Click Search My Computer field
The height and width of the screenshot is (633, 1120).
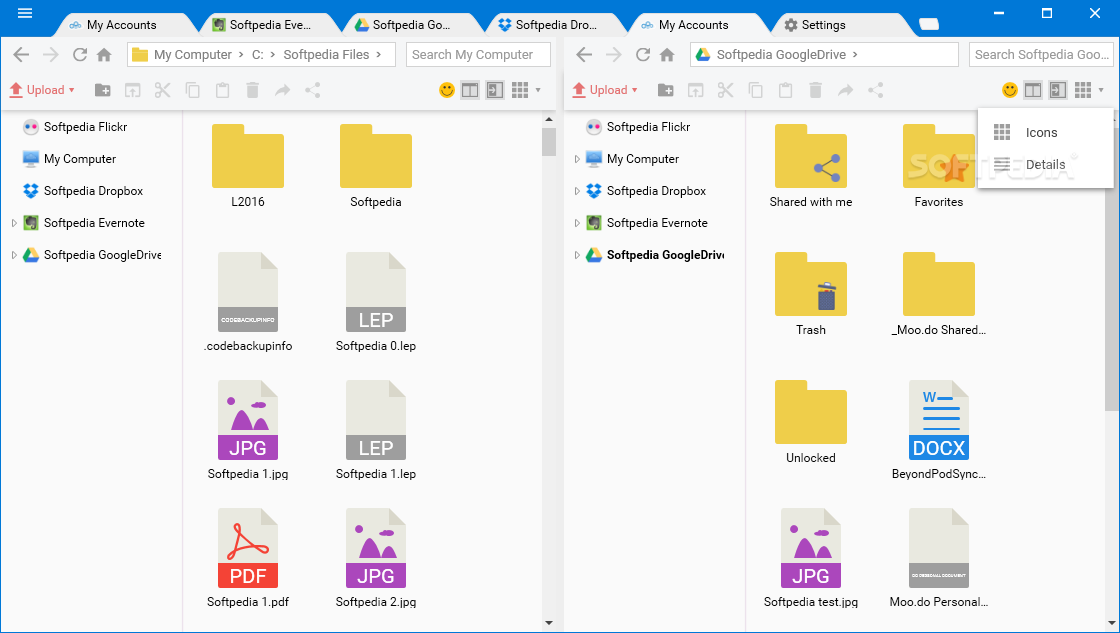[x=478, y=54]
